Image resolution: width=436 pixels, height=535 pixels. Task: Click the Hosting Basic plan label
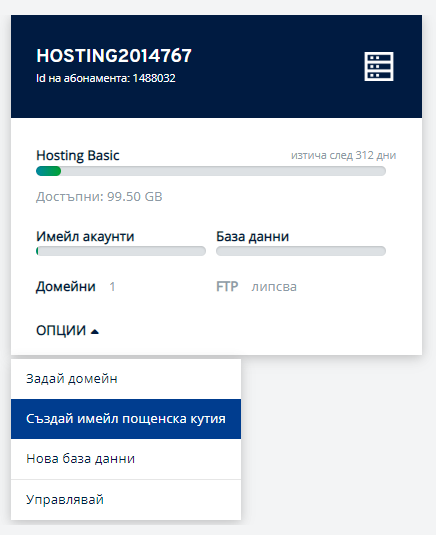(78, 156)
